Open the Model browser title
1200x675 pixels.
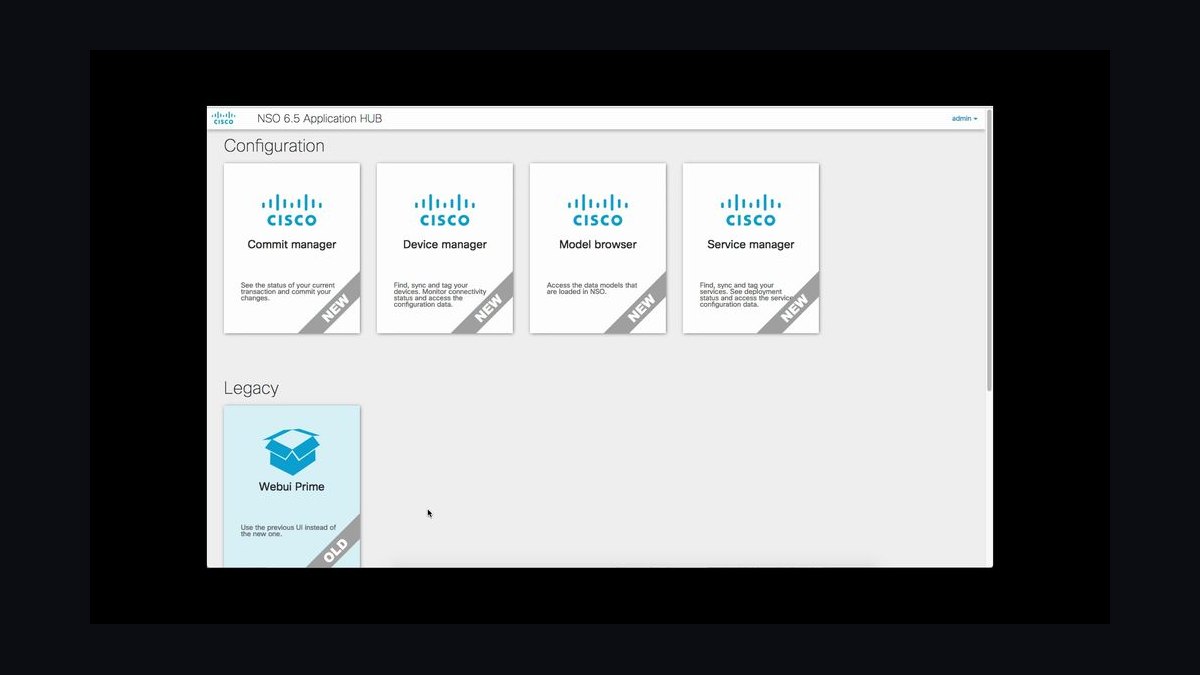click(598, 244)
